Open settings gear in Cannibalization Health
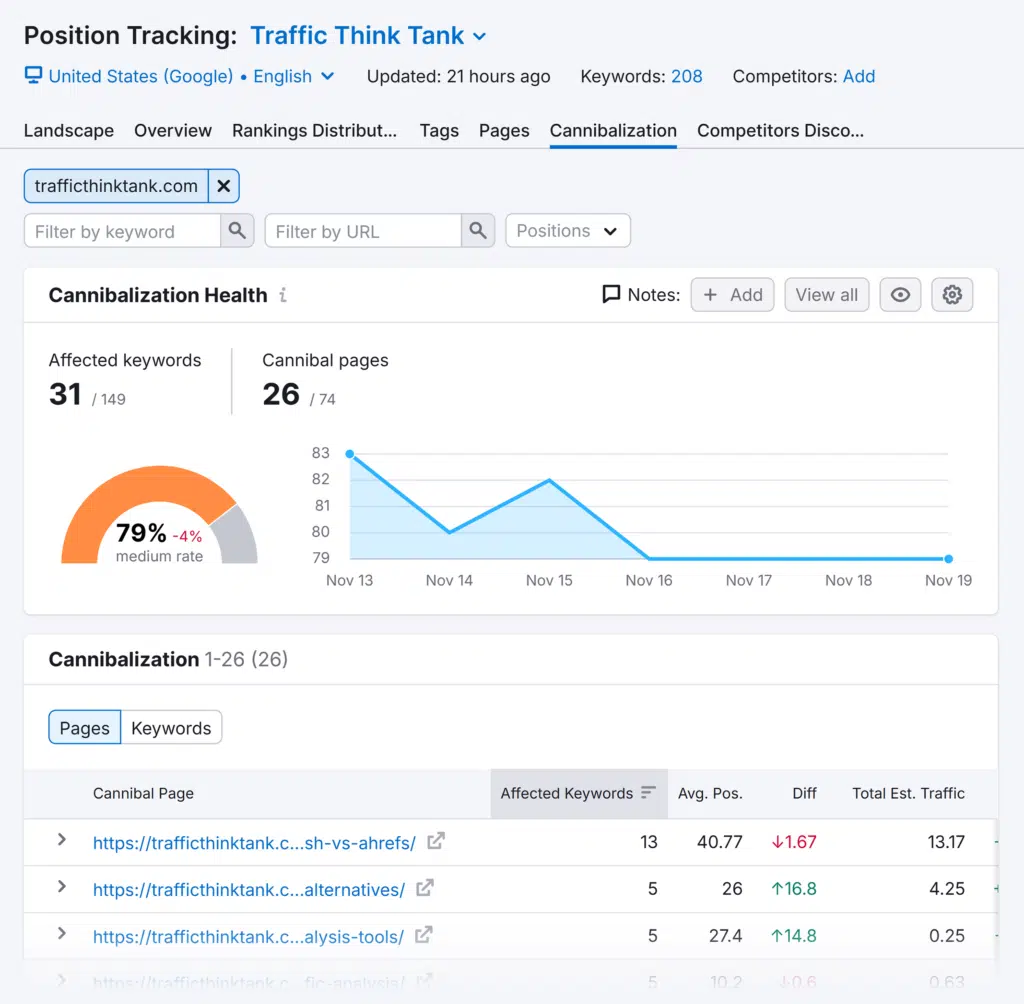 click(952, 295)
